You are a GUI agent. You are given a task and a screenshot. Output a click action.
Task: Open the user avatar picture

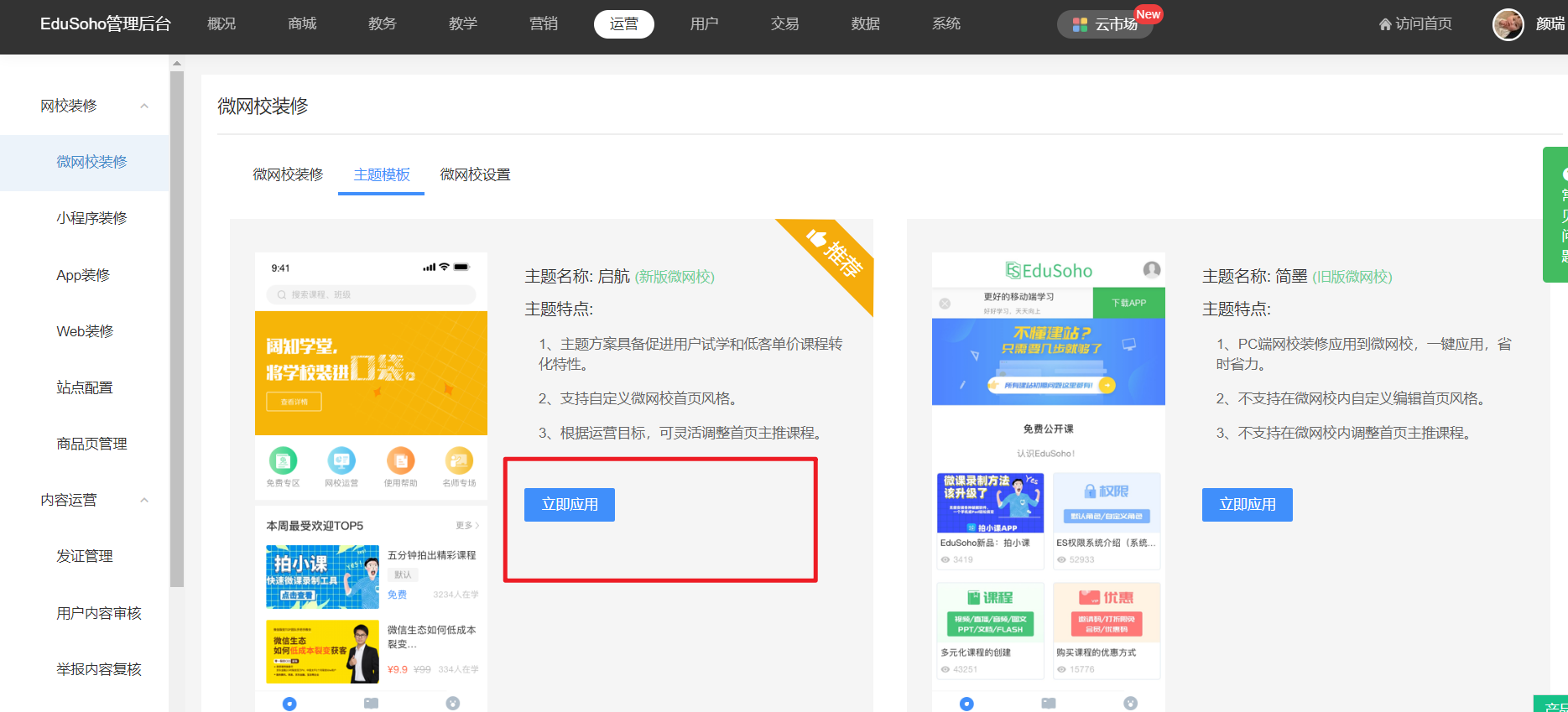coord(1508,24)
